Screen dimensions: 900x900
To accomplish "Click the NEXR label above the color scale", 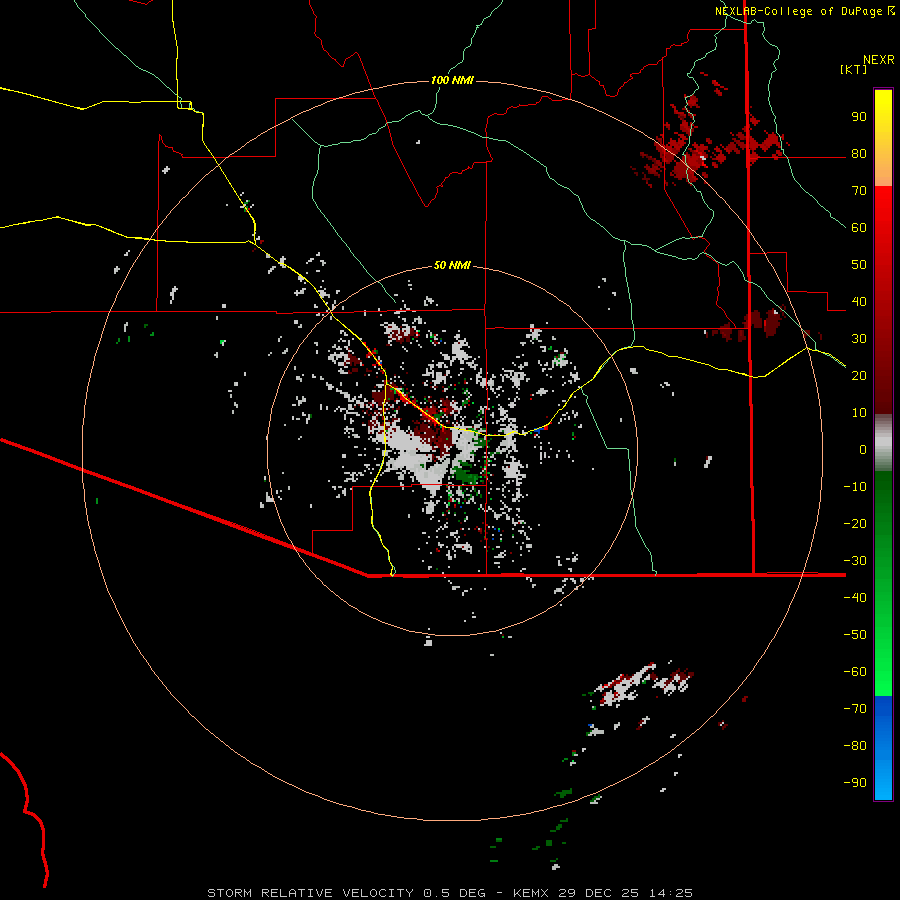I will [x=879, y=60].
